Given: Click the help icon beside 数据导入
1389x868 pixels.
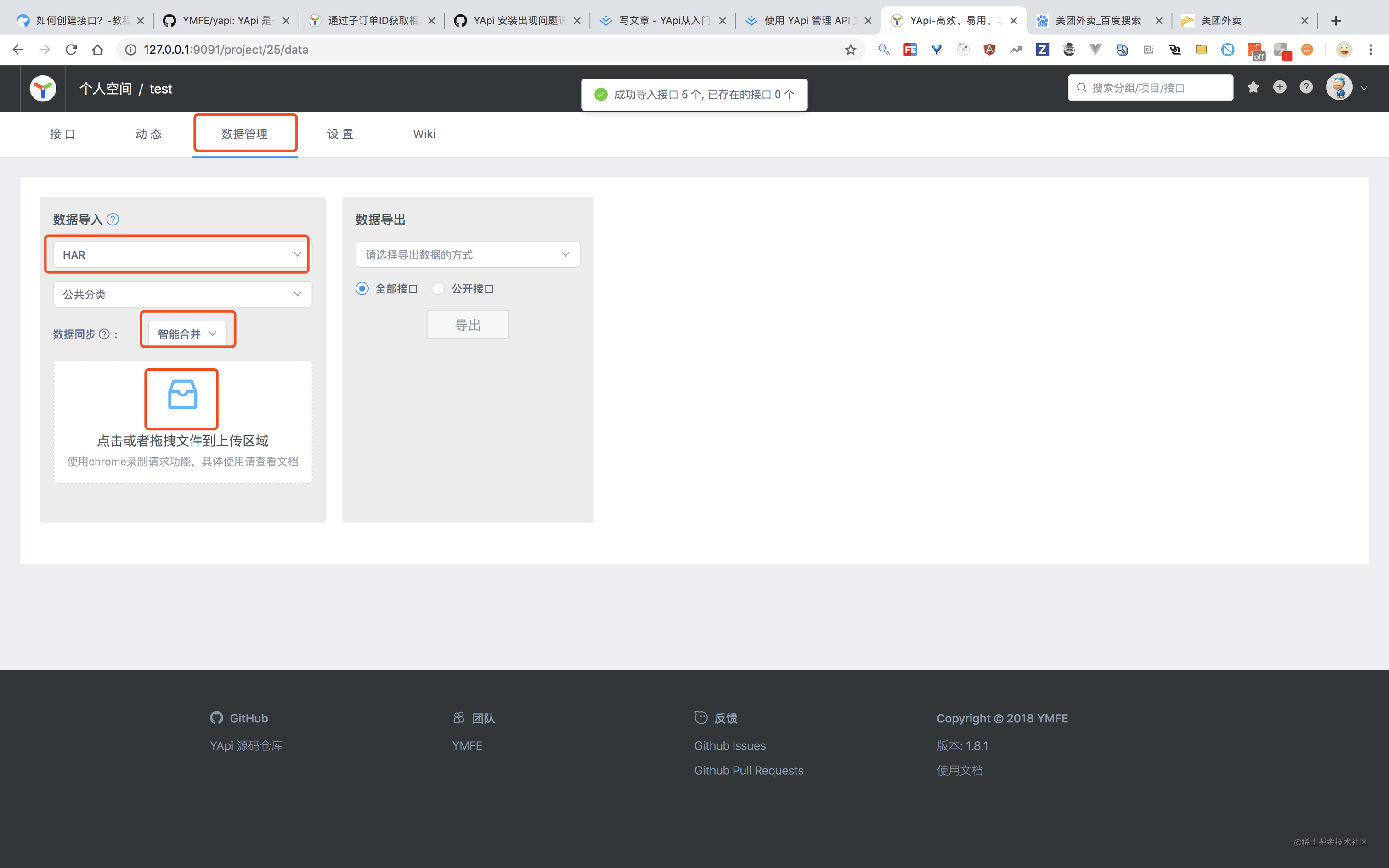Looking at the screenshot, I should pos(113,220).
